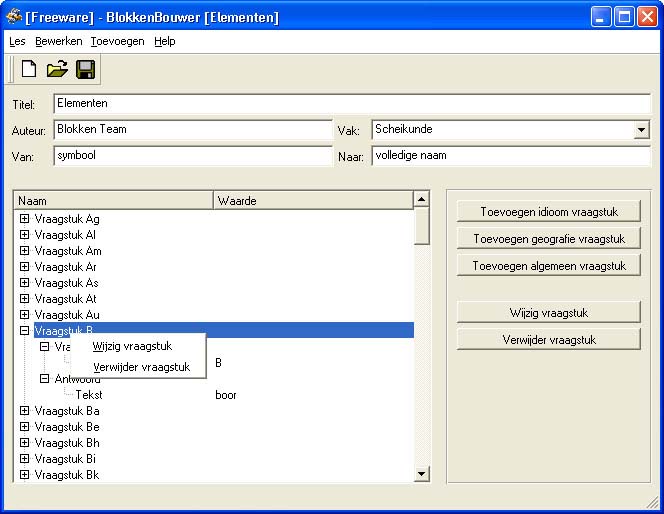Choose Verwijder vraagstuk in context menu

[x=141, y=367]
